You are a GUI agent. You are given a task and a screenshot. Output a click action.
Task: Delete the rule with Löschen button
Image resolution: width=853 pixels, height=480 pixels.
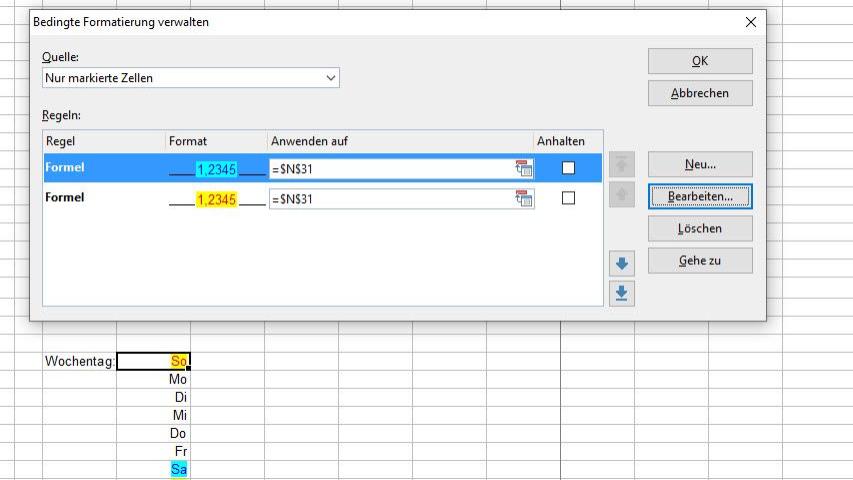pyautogui.click(x=699, y=228)
